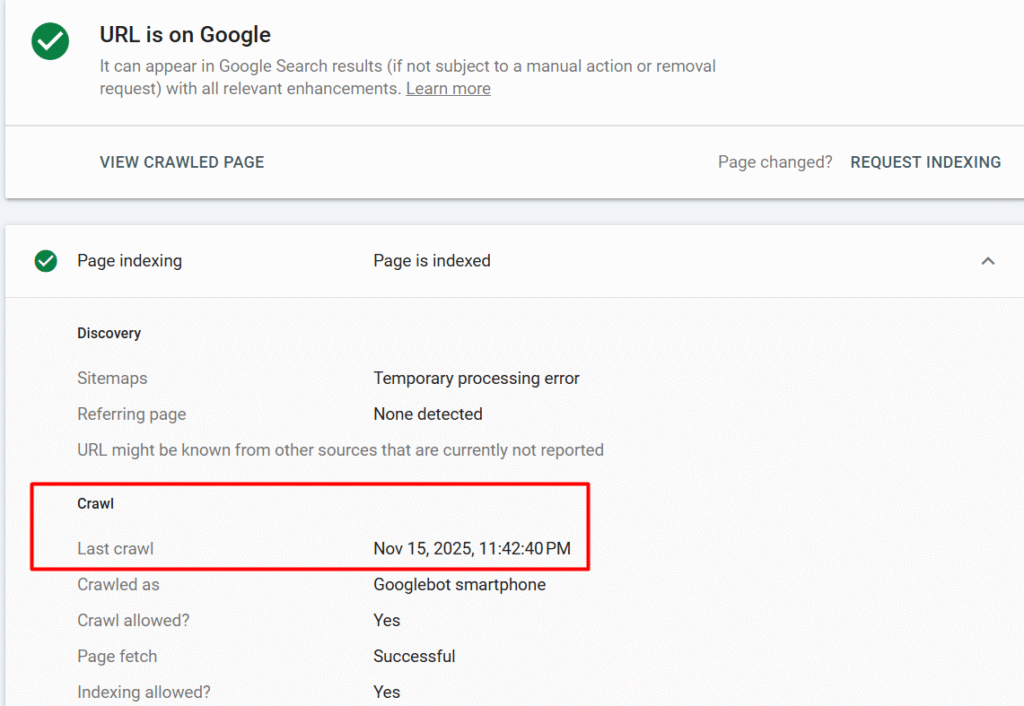Click the Temporary processing error status
The image size is (1024, 706).
[476, 378]
